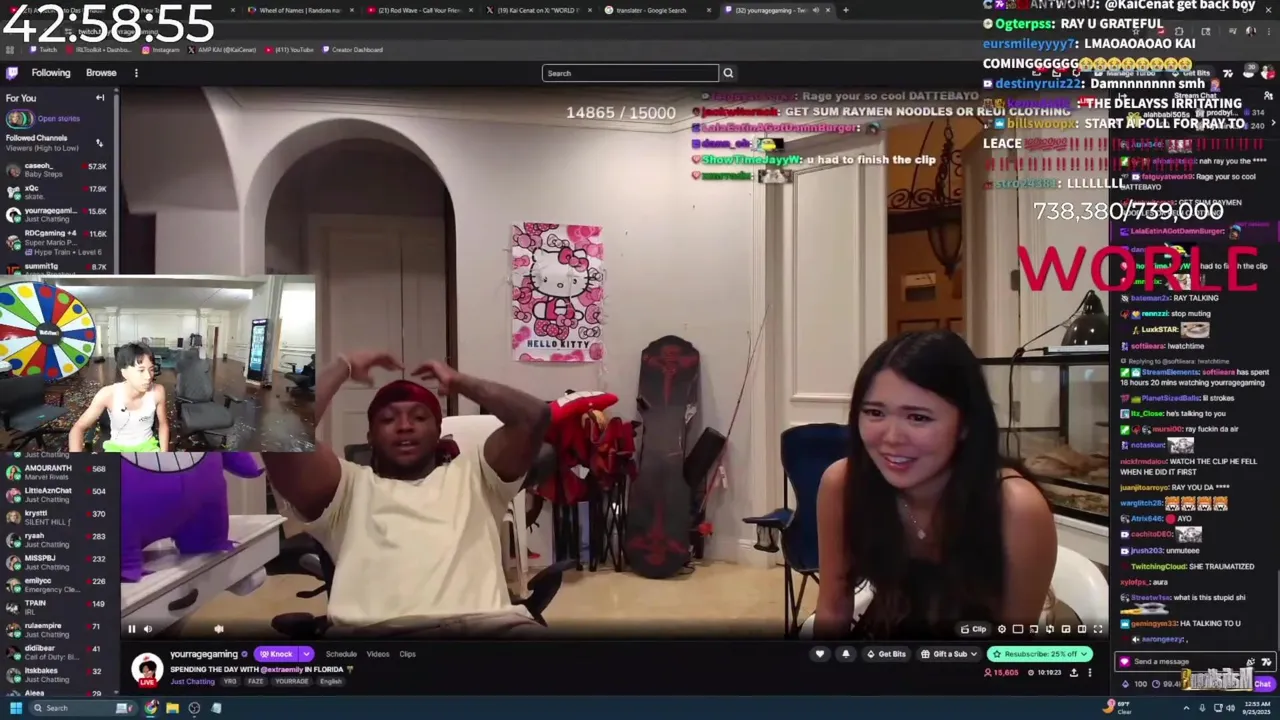
Task: Click the Twitch home logo
Action: pos(12,73)
